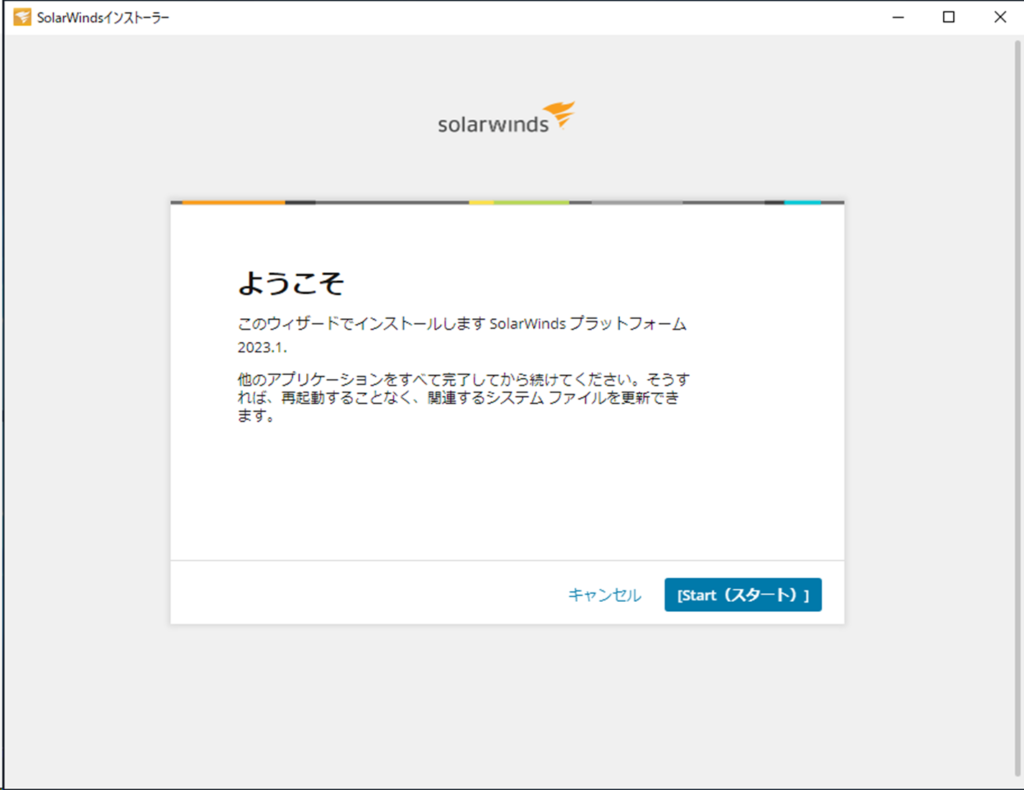Screen dimensions: 1024x790
Task: Click the line このウィザードでインストールします
Action: point(462,324)
